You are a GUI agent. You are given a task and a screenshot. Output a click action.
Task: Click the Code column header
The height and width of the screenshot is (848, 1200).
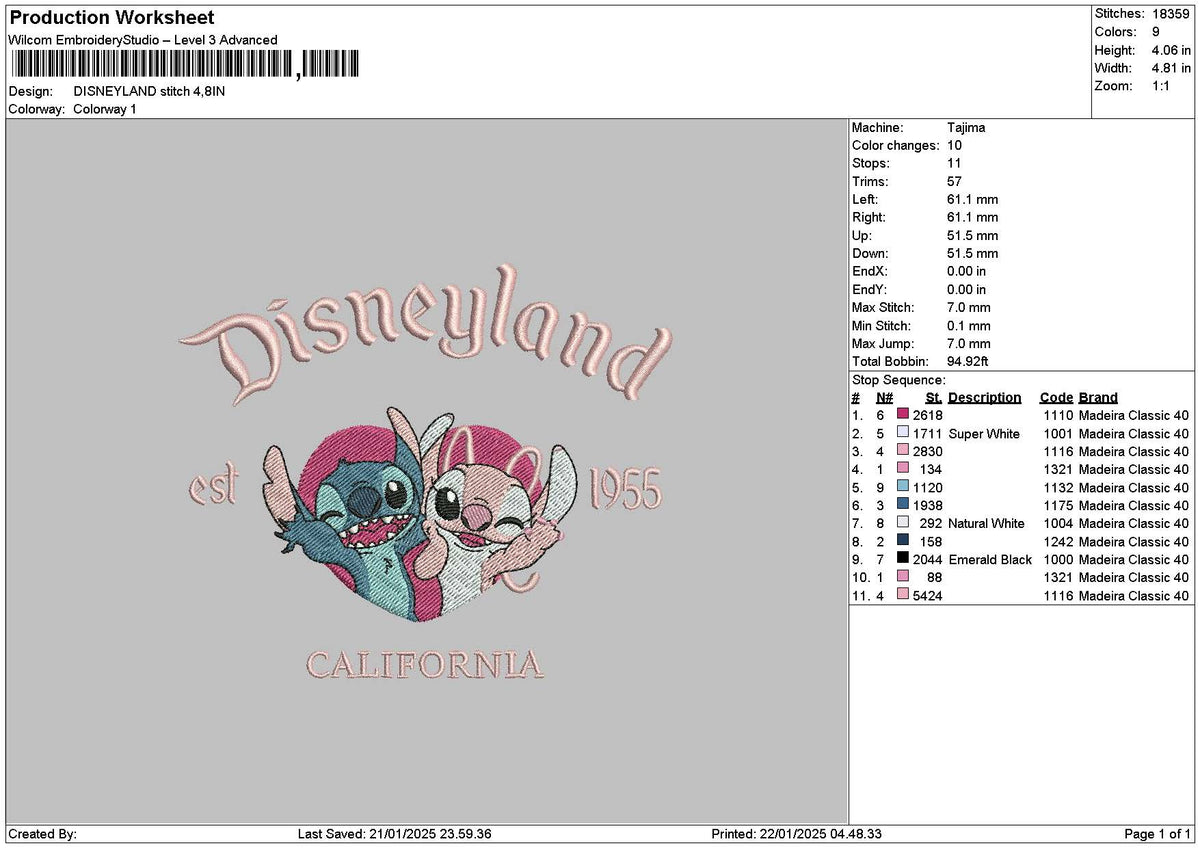click(1056, 397)
